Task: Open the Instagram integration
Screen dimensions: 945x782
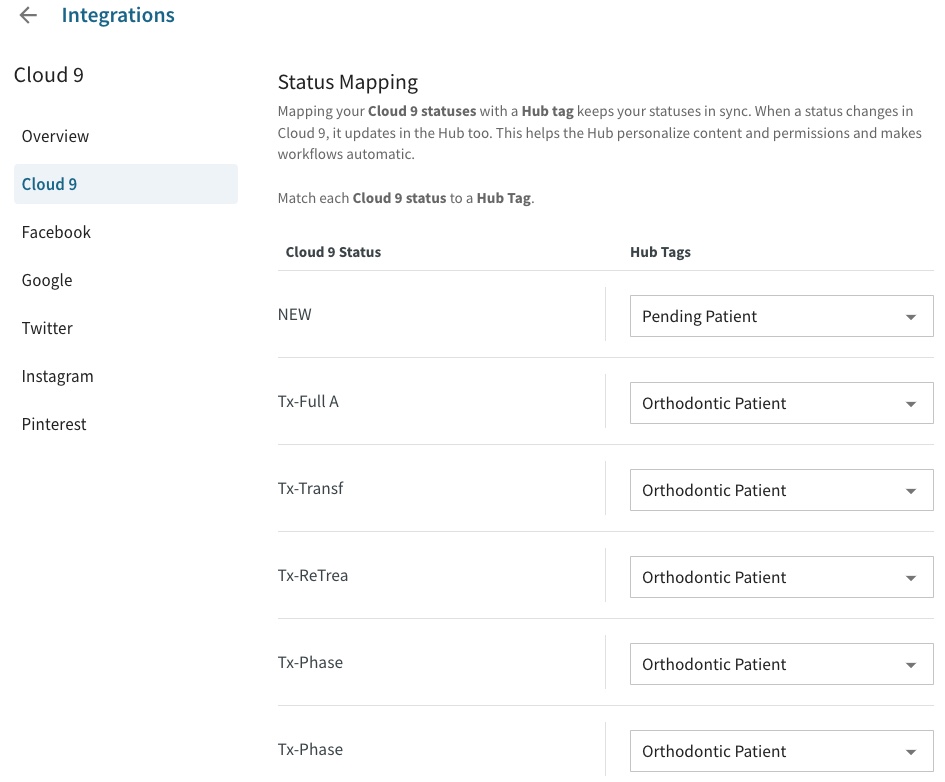Action: point(57,376)
